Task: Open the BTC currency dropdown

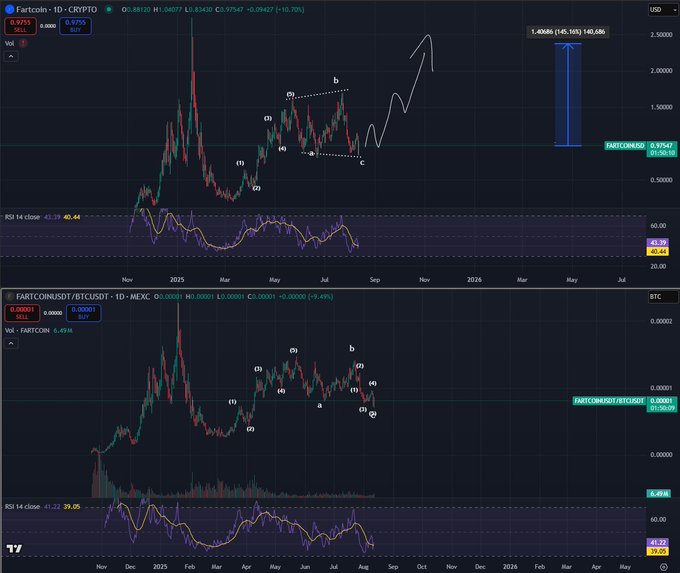Action: pyautogui.click(x=662, y=297)
